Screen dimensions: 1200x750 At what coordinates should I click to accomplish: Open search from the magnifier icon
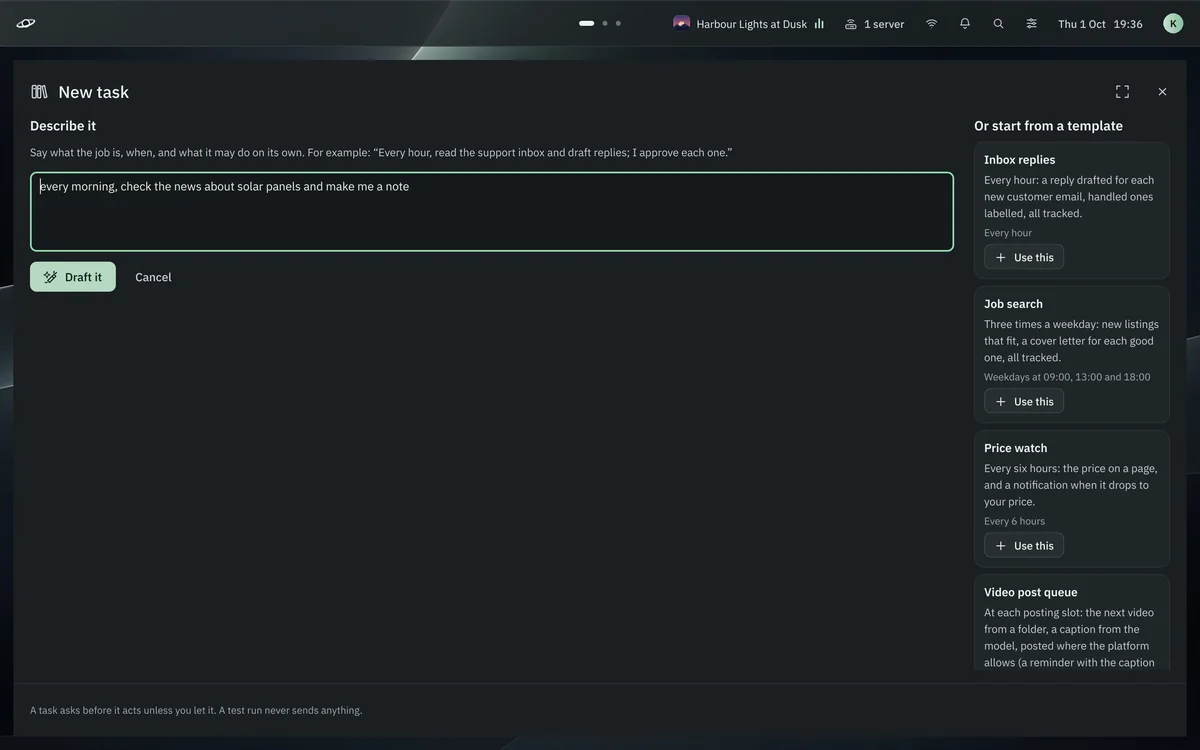click(998, 23)
